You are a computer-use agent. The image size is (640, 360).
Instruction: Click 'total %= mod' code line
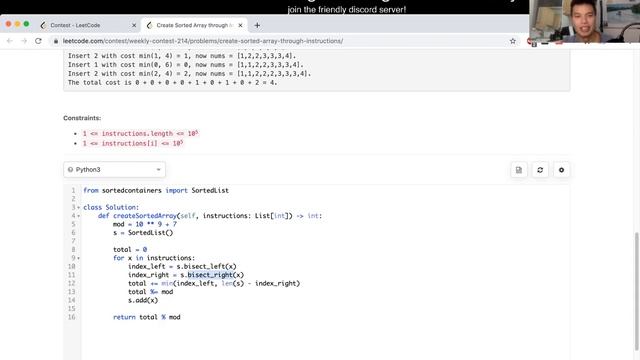(x=151, y=292)
